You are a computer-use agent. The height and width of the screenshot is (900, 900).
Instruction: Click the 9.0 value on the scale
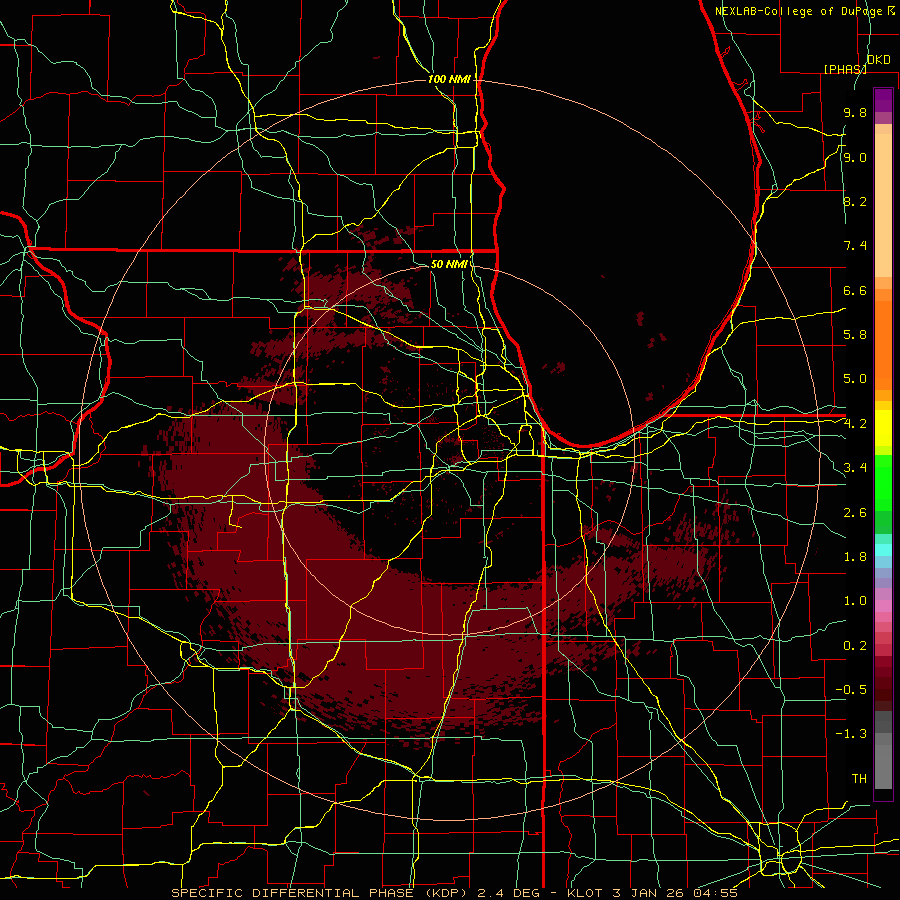[855, 157]
